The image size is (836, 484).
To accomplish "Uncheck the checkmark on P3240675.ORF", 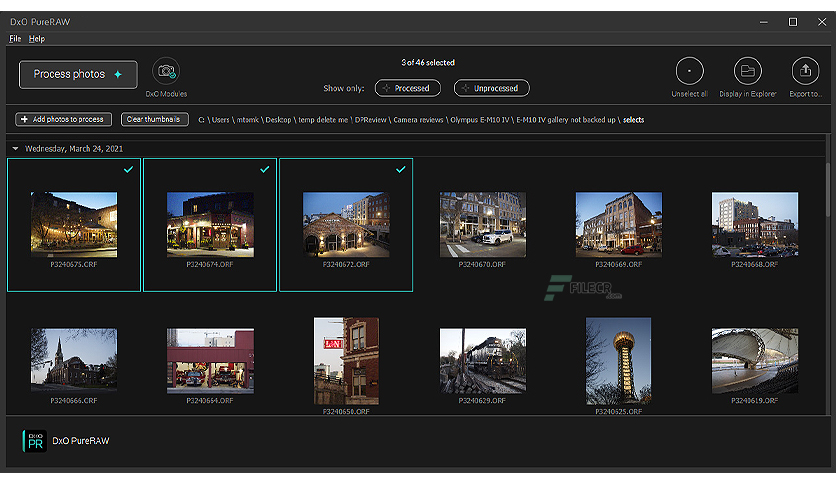I will coord(128,170).
